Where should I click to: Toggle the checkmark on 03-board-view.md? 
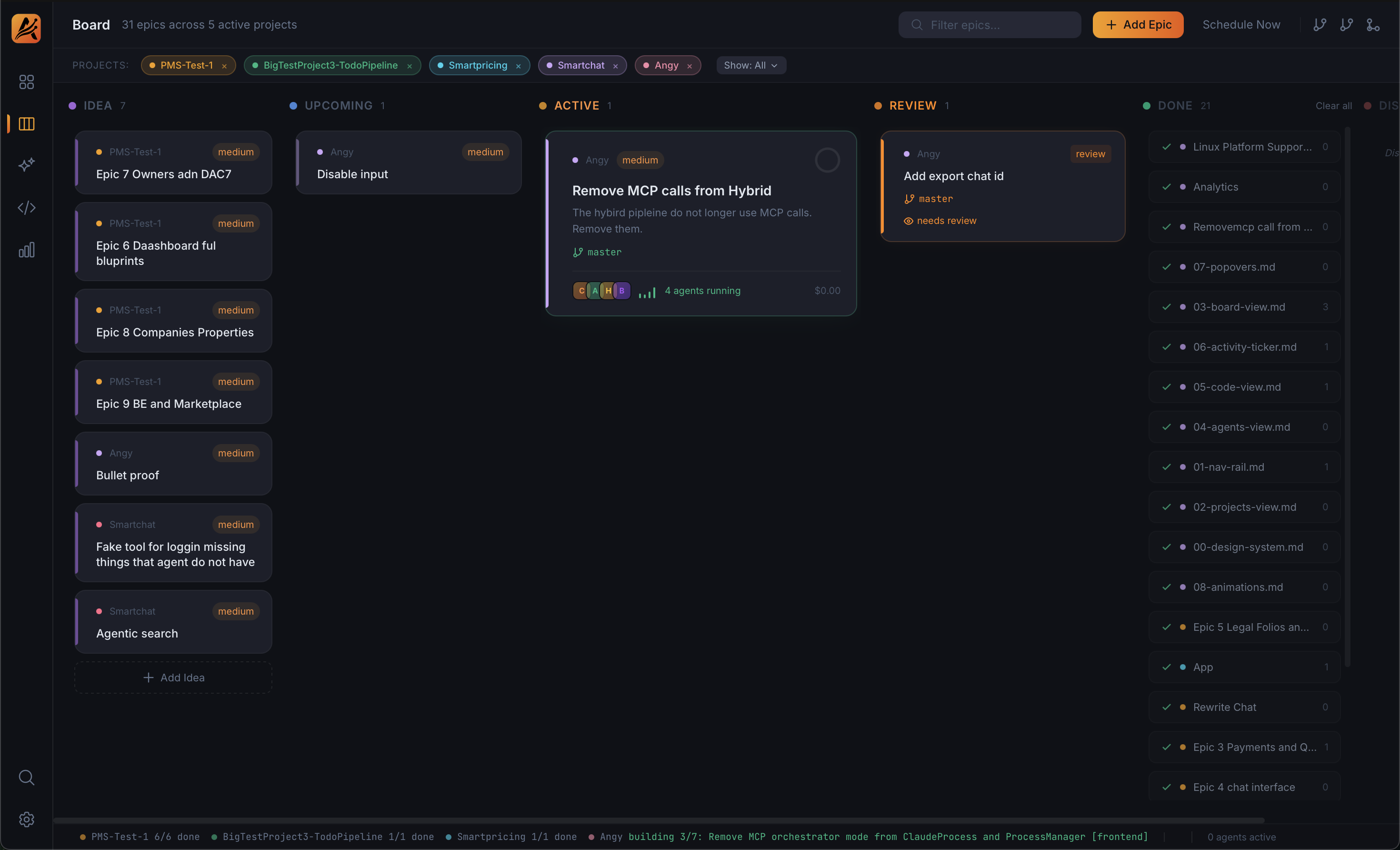[x=1167, y=307]
